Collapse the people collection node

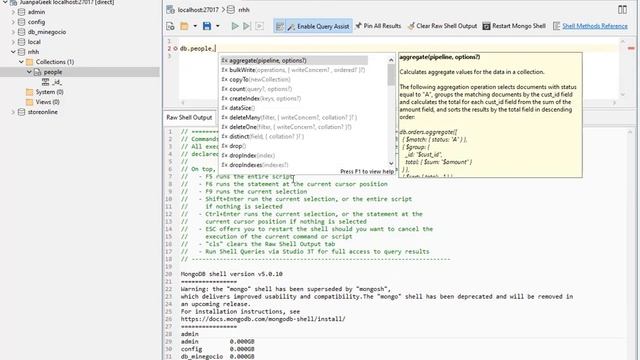point(29,72)
